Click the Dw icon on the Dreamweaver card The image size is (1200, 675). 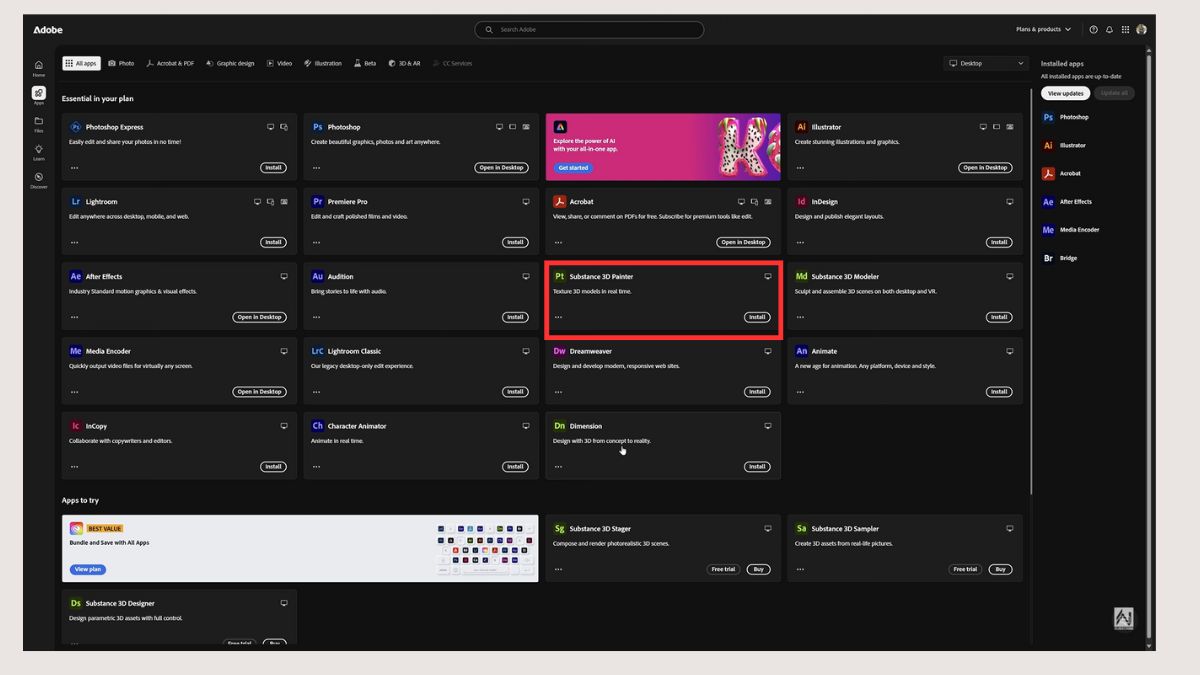pos(559,351)
